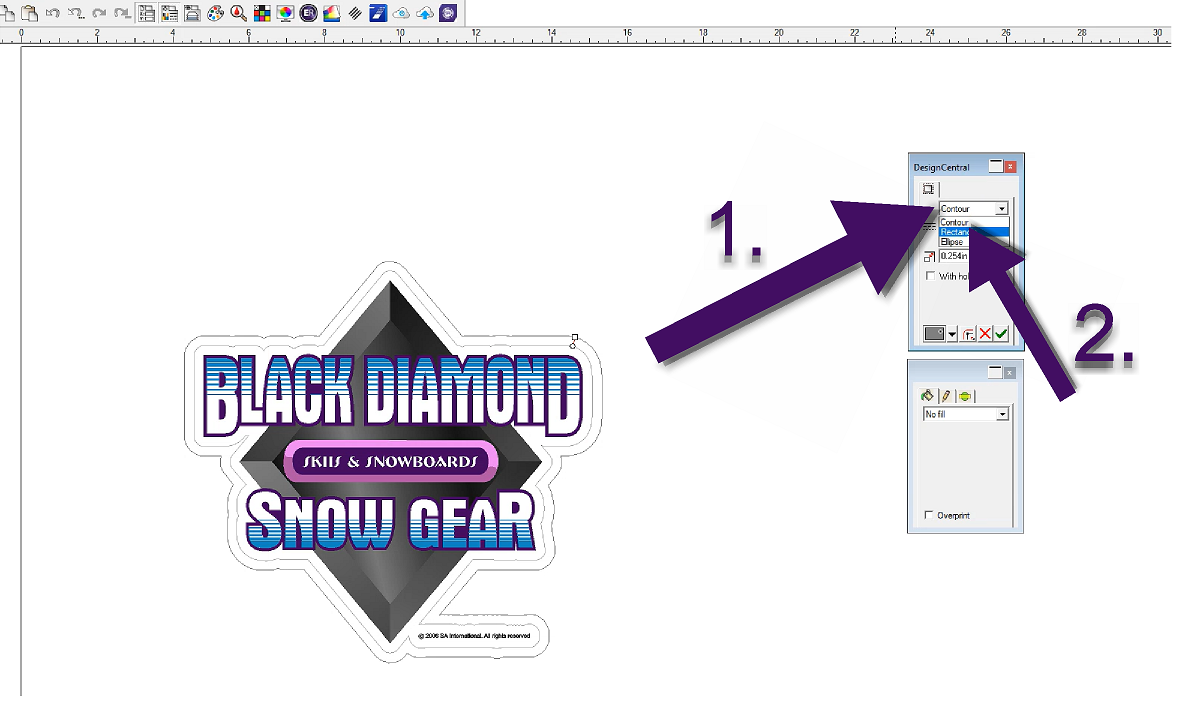Screen dimensions: 1191x716
Task: Click the cloud upload toolbar icon
Action: pyautogui.click(x=423, y=13)
